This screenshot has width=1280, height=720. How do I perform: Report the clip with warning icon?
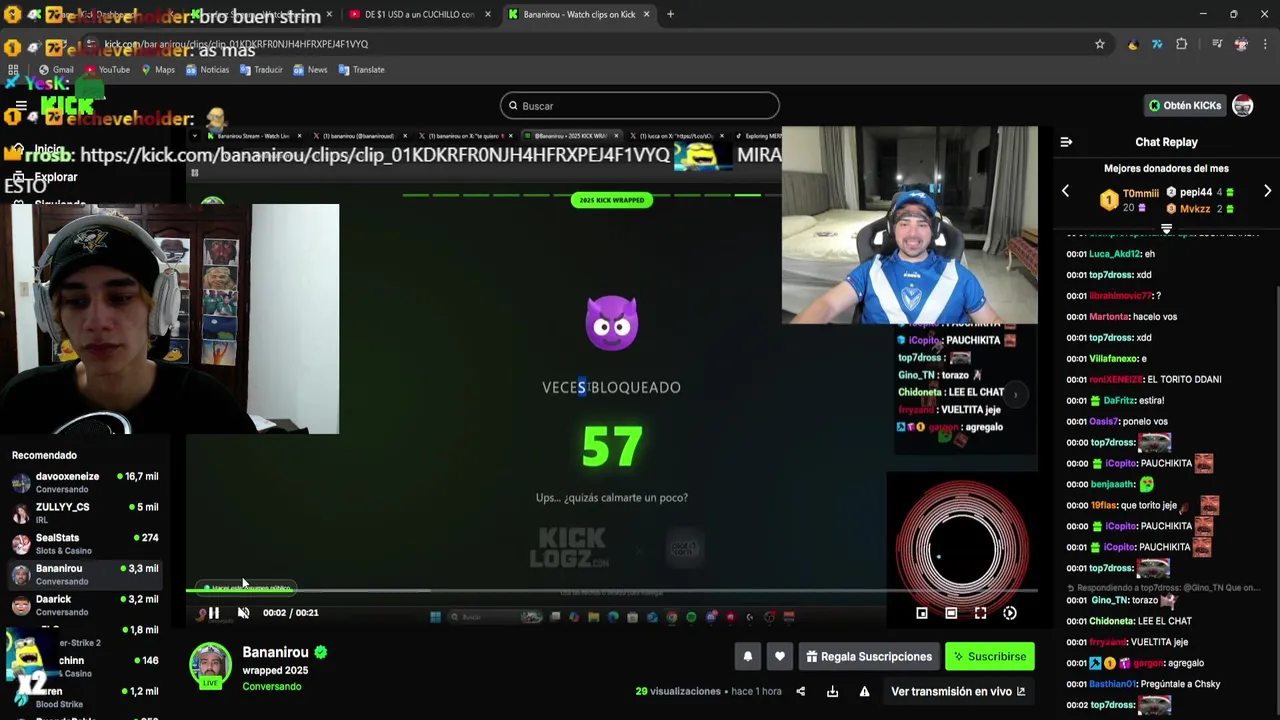click(864, 691)
